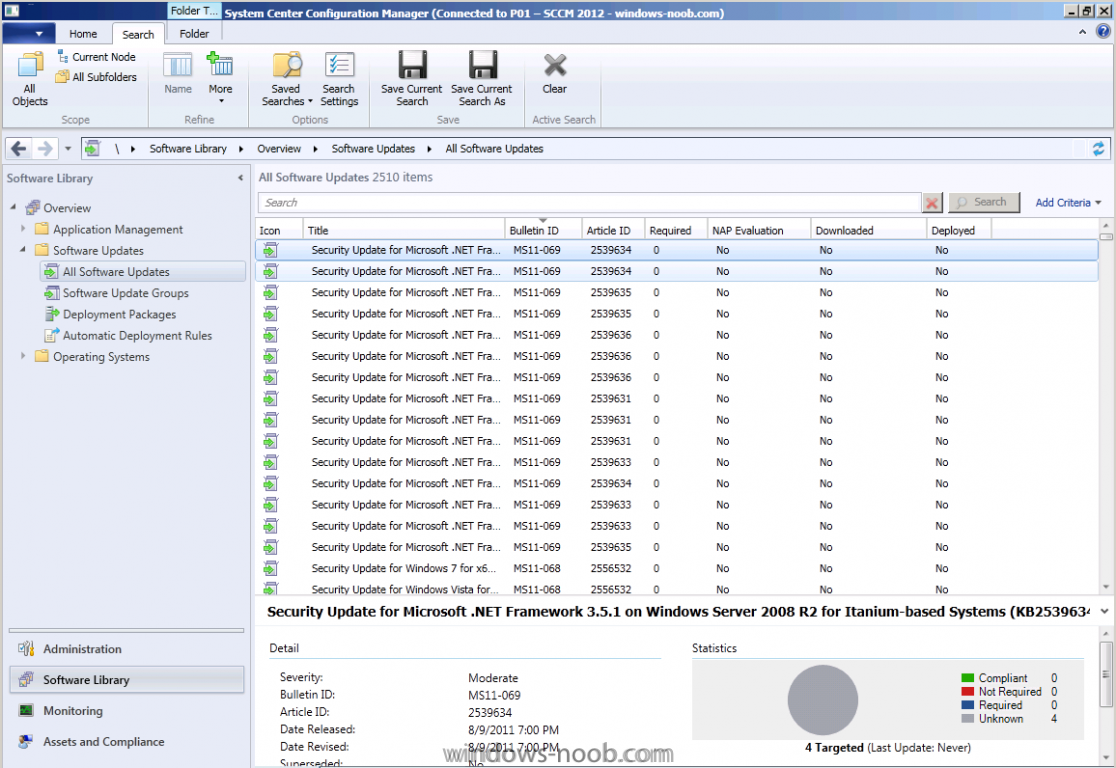Click the All Objects scope icon
Viewport: 1116px width, 768px height.
point(29,78)
